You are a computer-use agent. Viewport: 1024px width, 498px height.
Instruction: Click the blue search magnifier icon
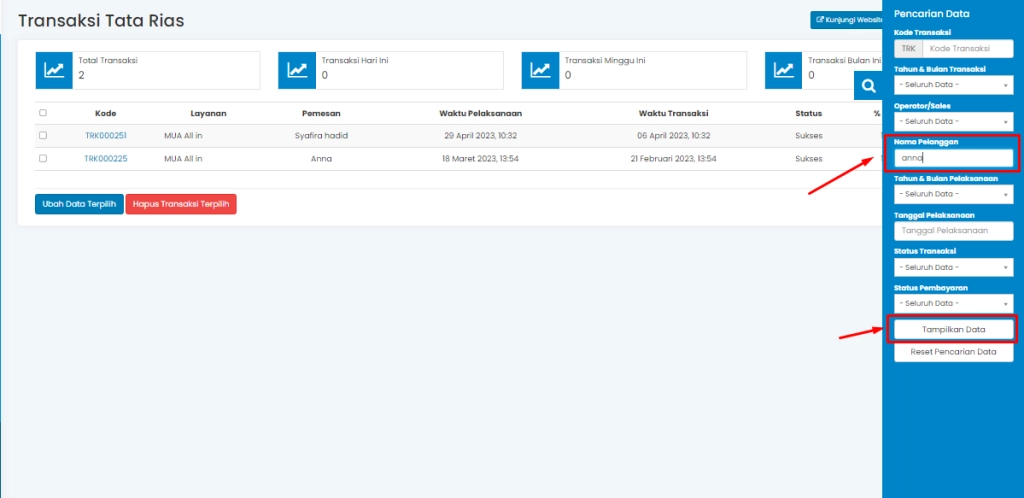(x=868, y=87)
